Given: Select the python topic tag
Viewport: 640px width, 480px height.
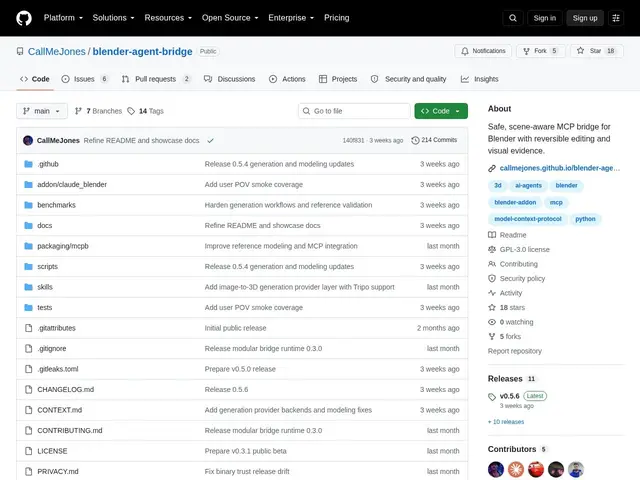Looking at the screenshot, I should pyautogui.click(x=585, y=219).
